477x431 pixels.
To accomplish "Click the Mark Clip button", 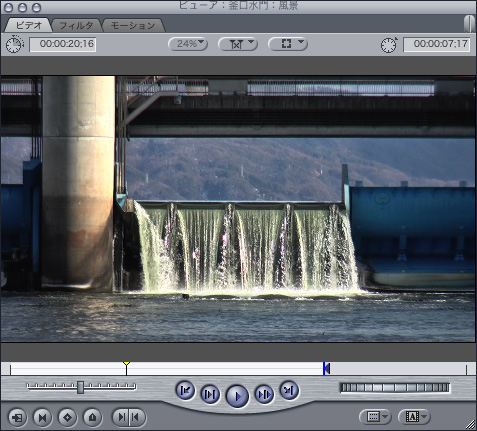I will click(43, 417).
